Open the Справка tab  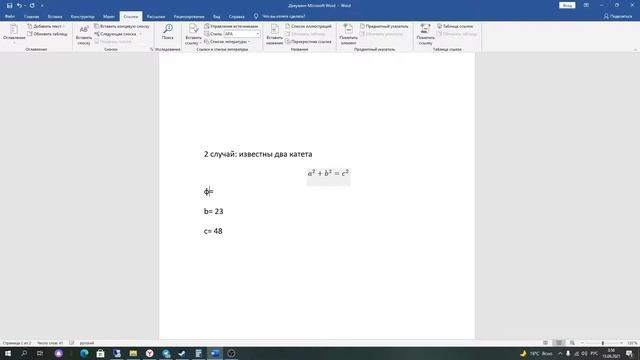(x=237, y=17)
